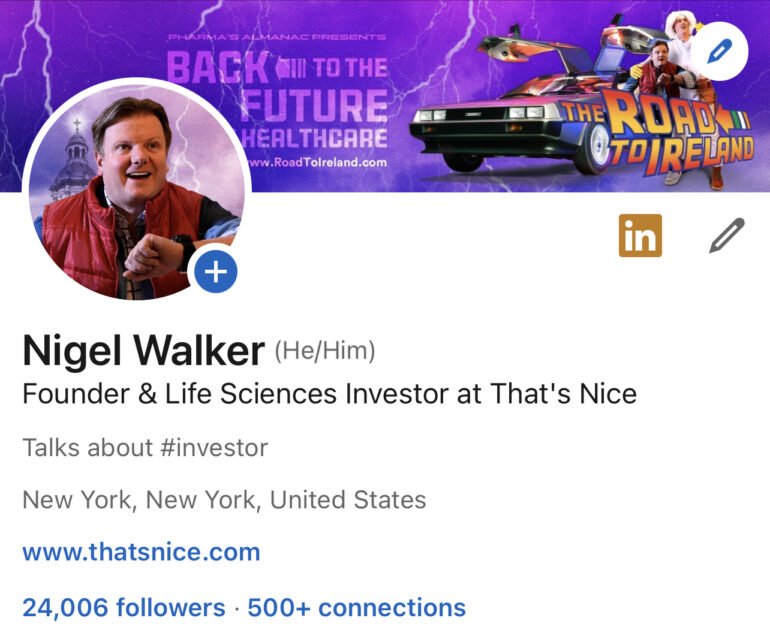The image size is (770, 636).
Task: Click the gray edit profile pencil
Action: point(727,236)
